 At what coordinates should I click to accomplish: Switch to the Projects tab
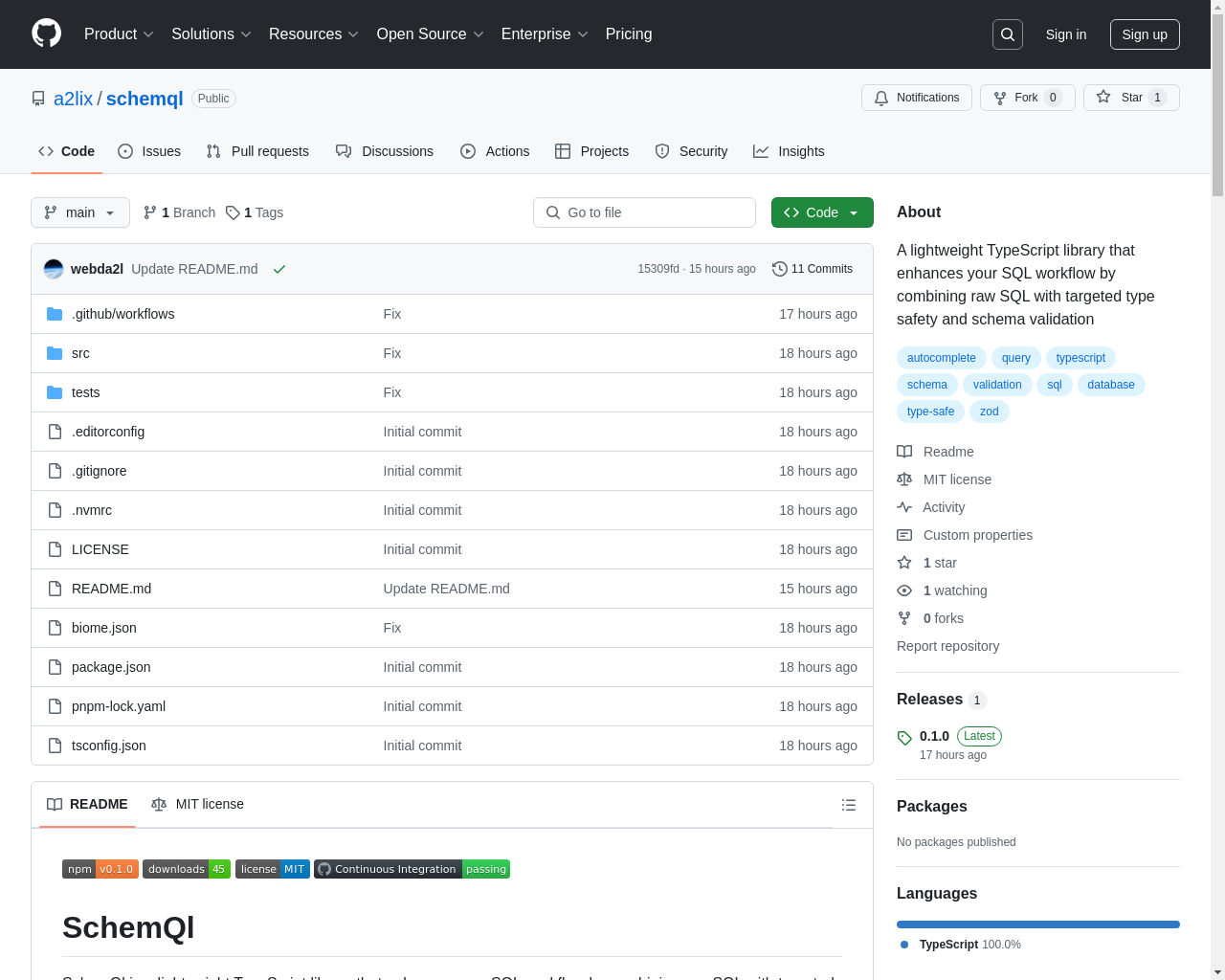(591, 151)
